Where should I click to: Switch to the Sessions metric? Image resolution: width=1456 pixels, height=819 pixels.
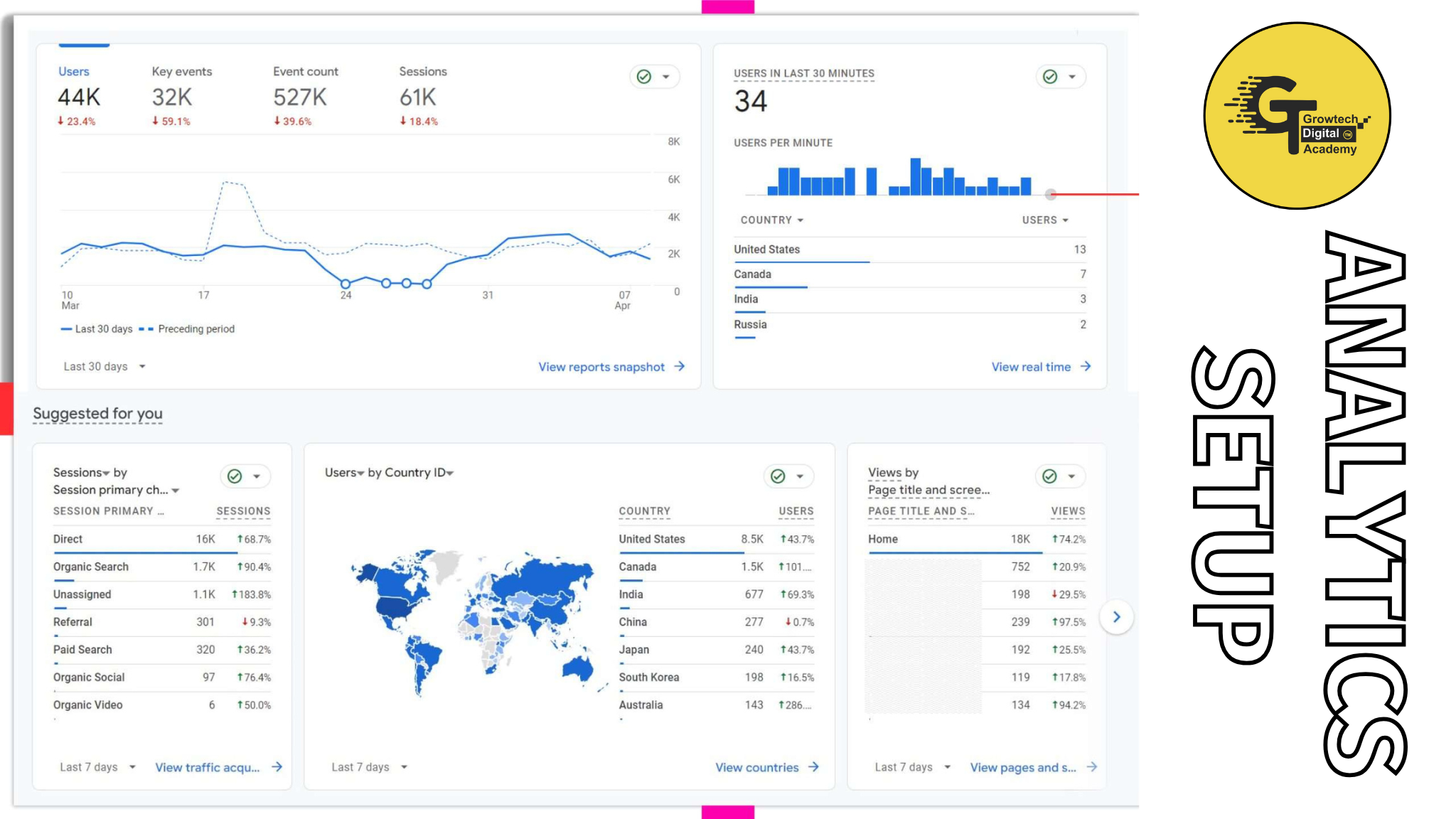tap(422, 72)
